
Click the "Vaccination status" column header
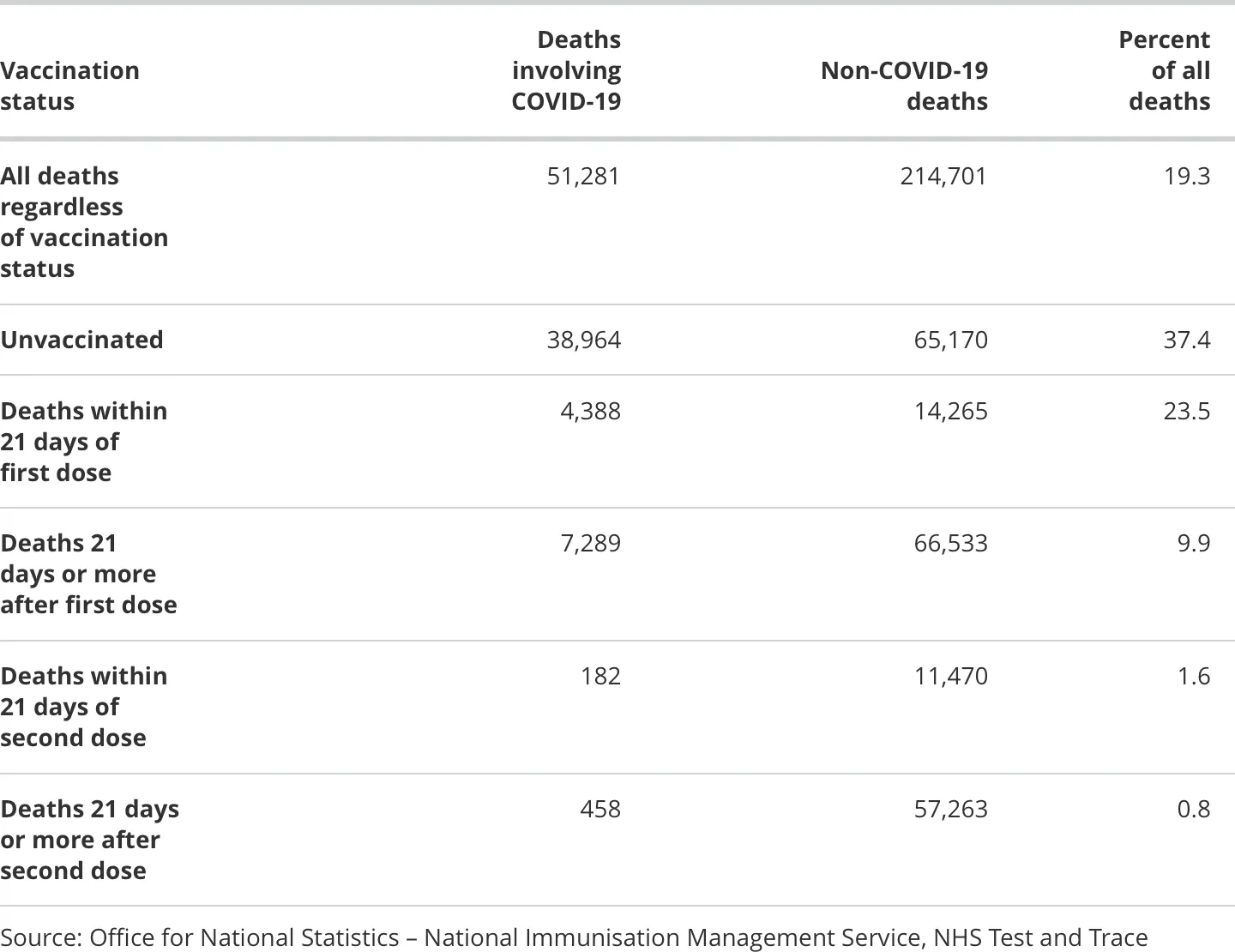click(x=69, y=86)
